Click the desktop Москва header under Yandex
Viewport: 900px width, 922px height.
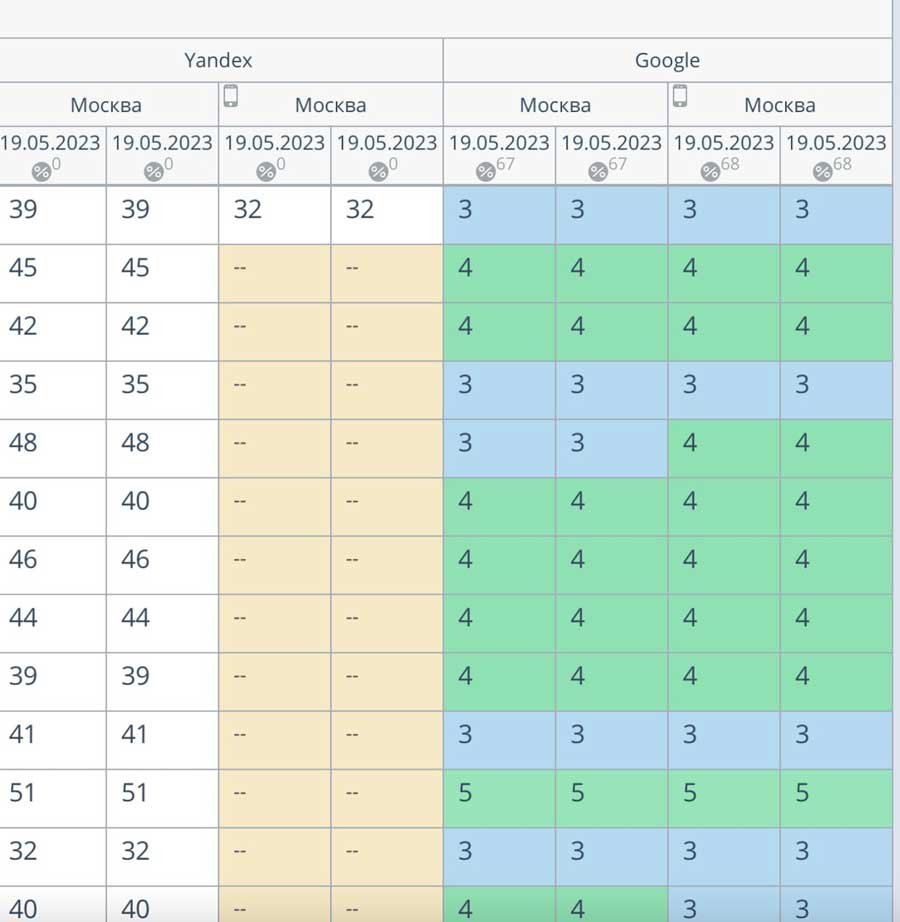pos(105,105)
